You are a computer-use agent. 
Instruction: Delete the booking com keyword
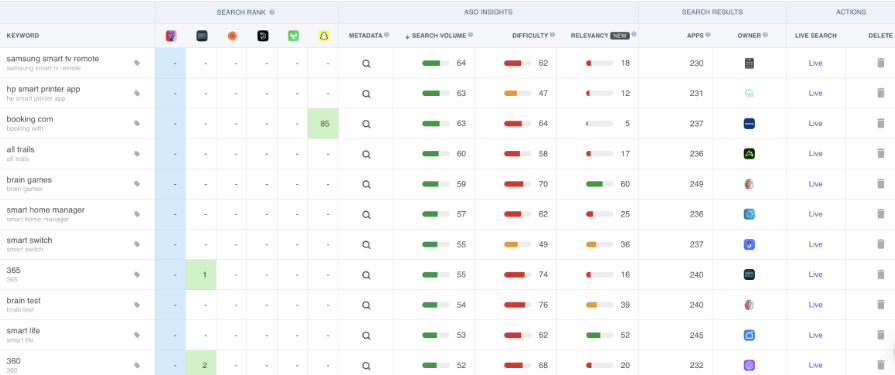881,123
